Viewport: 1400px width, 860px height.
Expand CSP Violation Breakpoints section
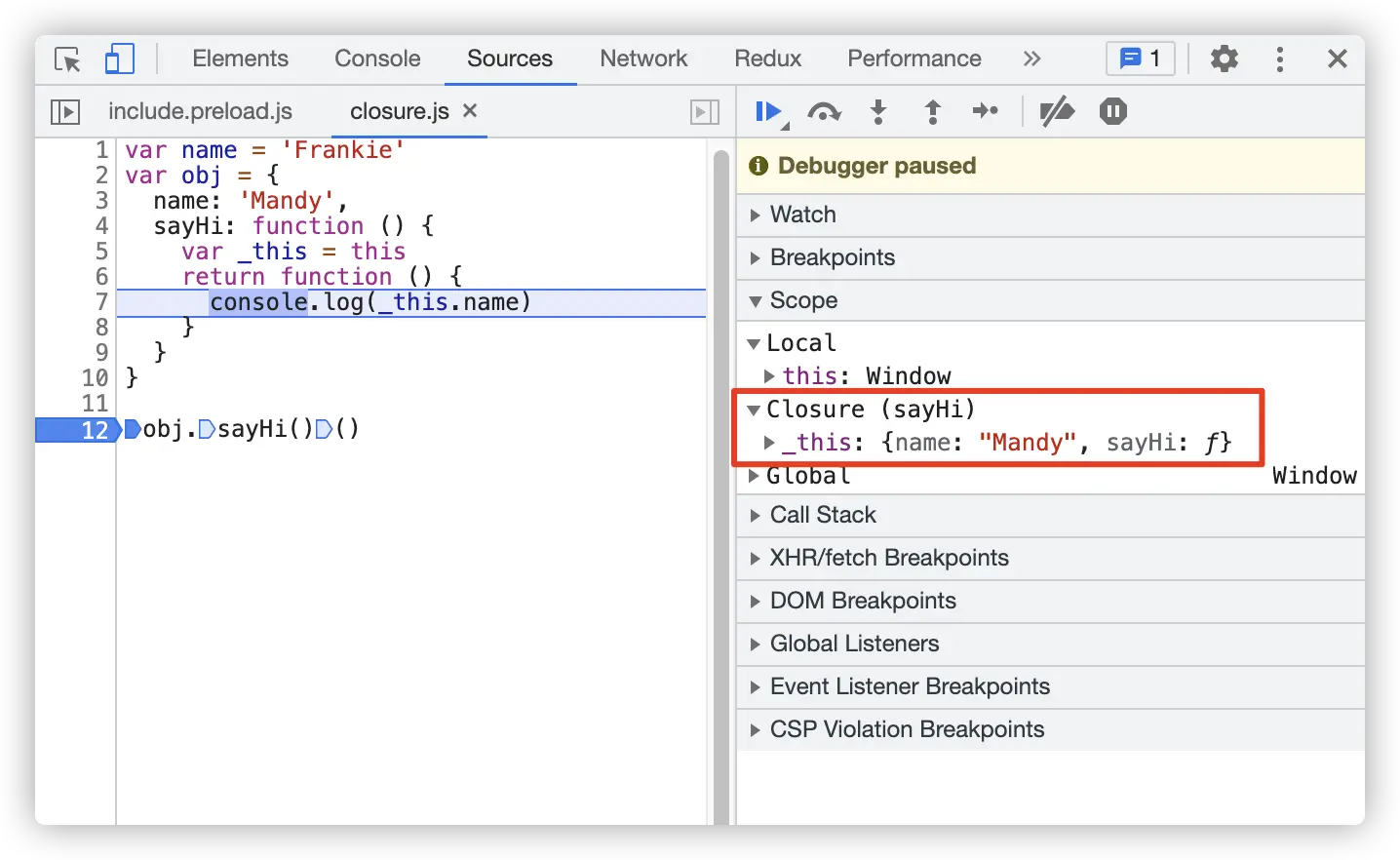point(1051,729)
